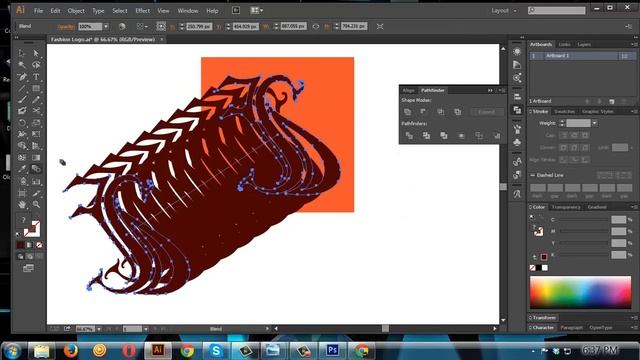Select the Blend tool
Viewport: 640px width, 360px height.
36,169
